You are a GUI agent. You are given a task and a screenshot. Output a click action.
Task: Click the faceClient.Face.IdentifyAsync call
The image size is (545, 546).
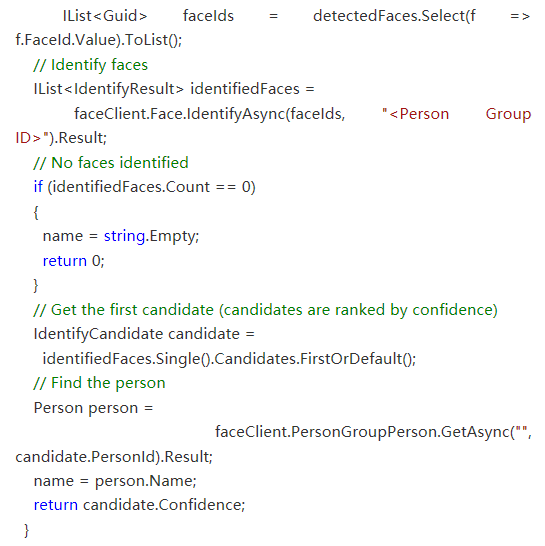click(x=210, y=114)
